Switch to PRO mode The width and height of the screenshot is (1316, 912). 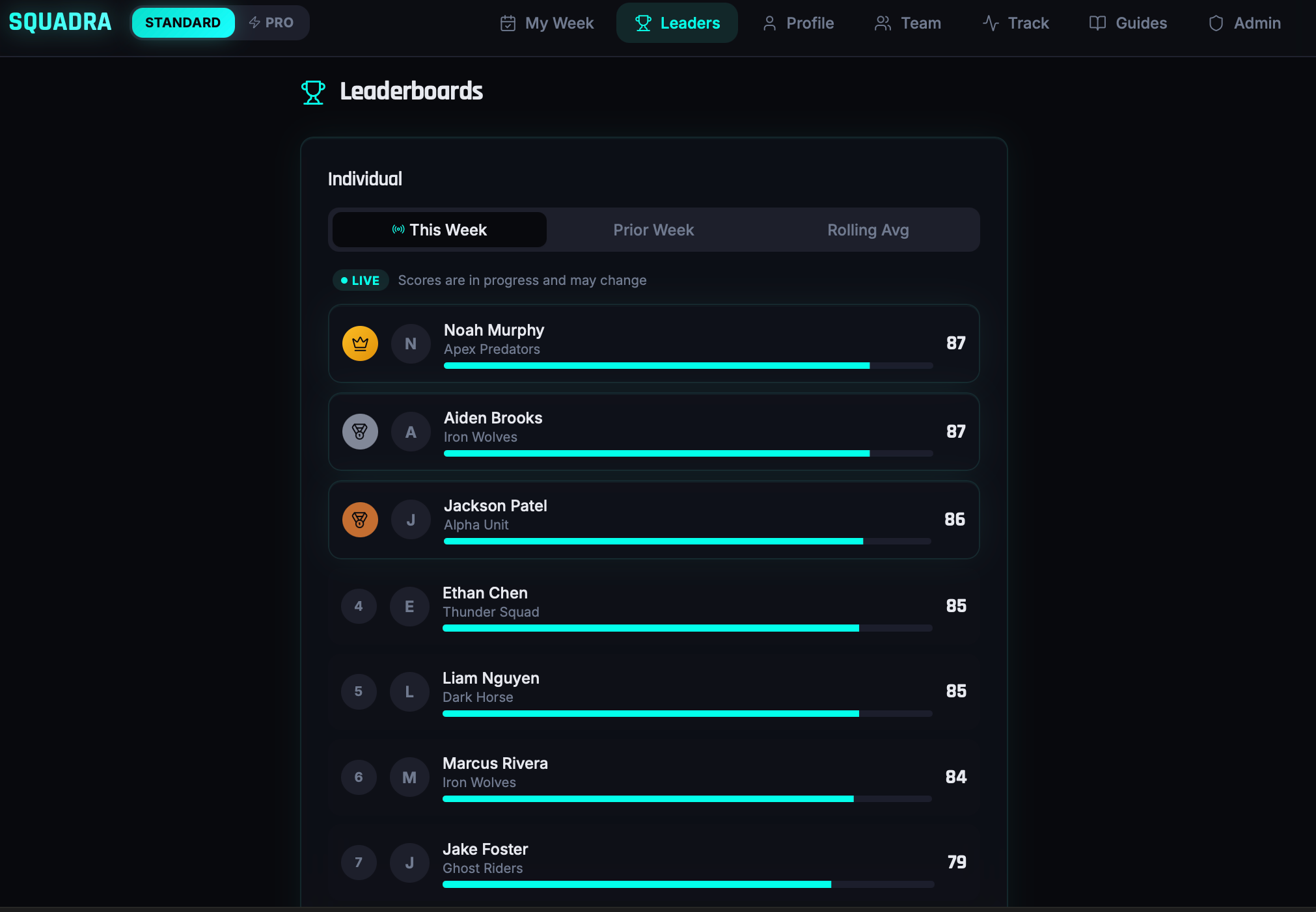tap(271, 23)
